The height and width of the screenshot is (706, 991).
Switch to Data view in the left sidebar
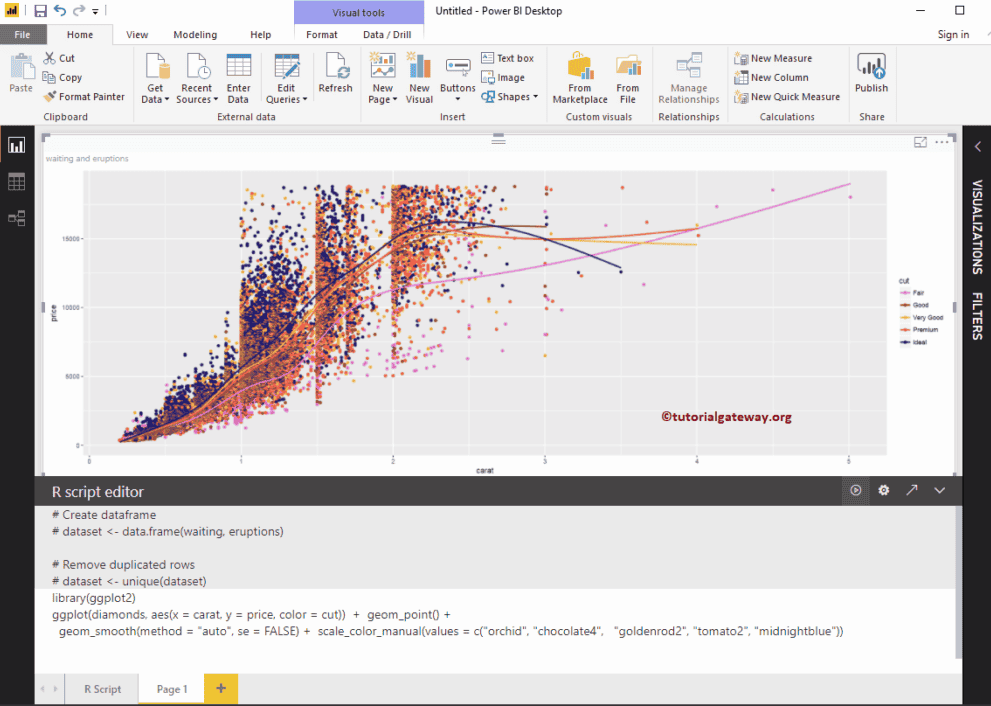[16, 181]
